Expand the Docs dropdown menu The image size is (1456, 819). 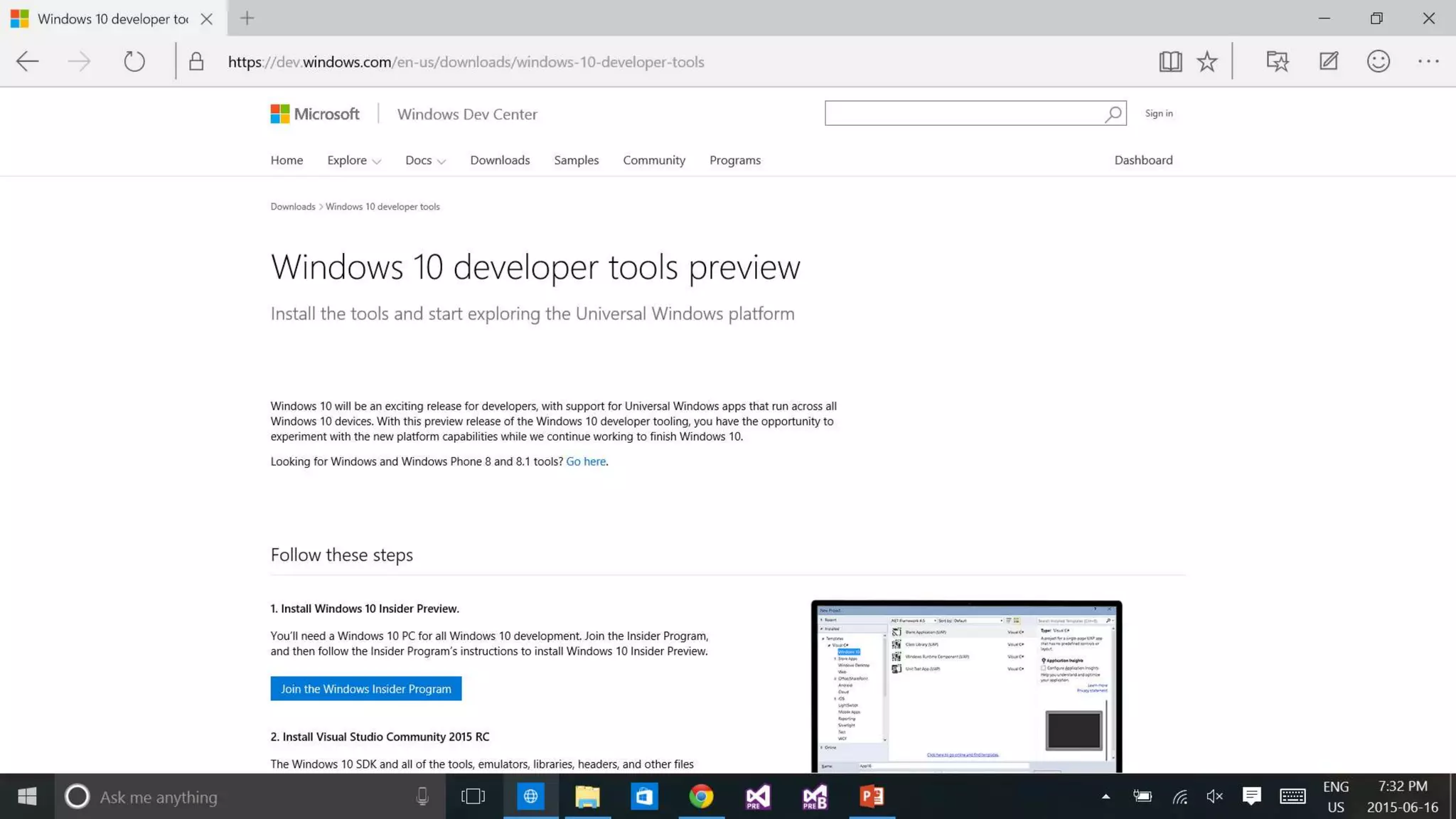pyautogui.click(x=425, y=161)
